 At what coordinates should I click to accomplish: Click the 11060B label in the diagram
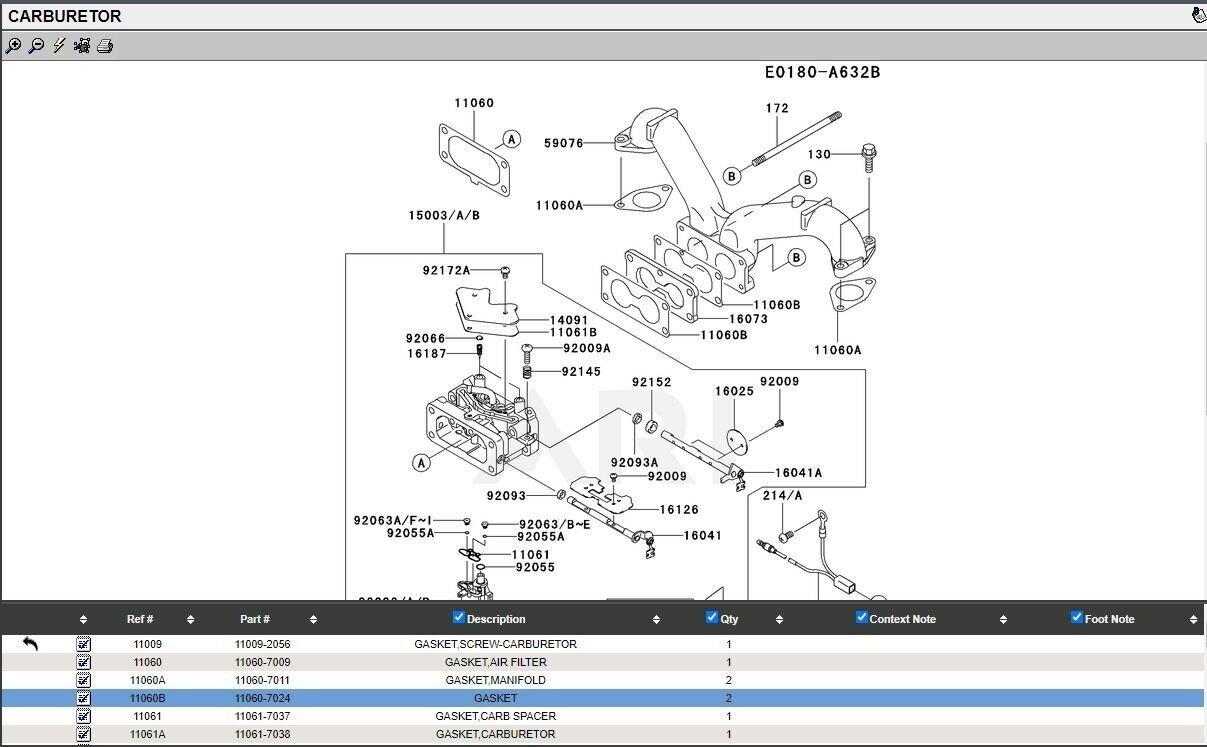click(776, 305)
